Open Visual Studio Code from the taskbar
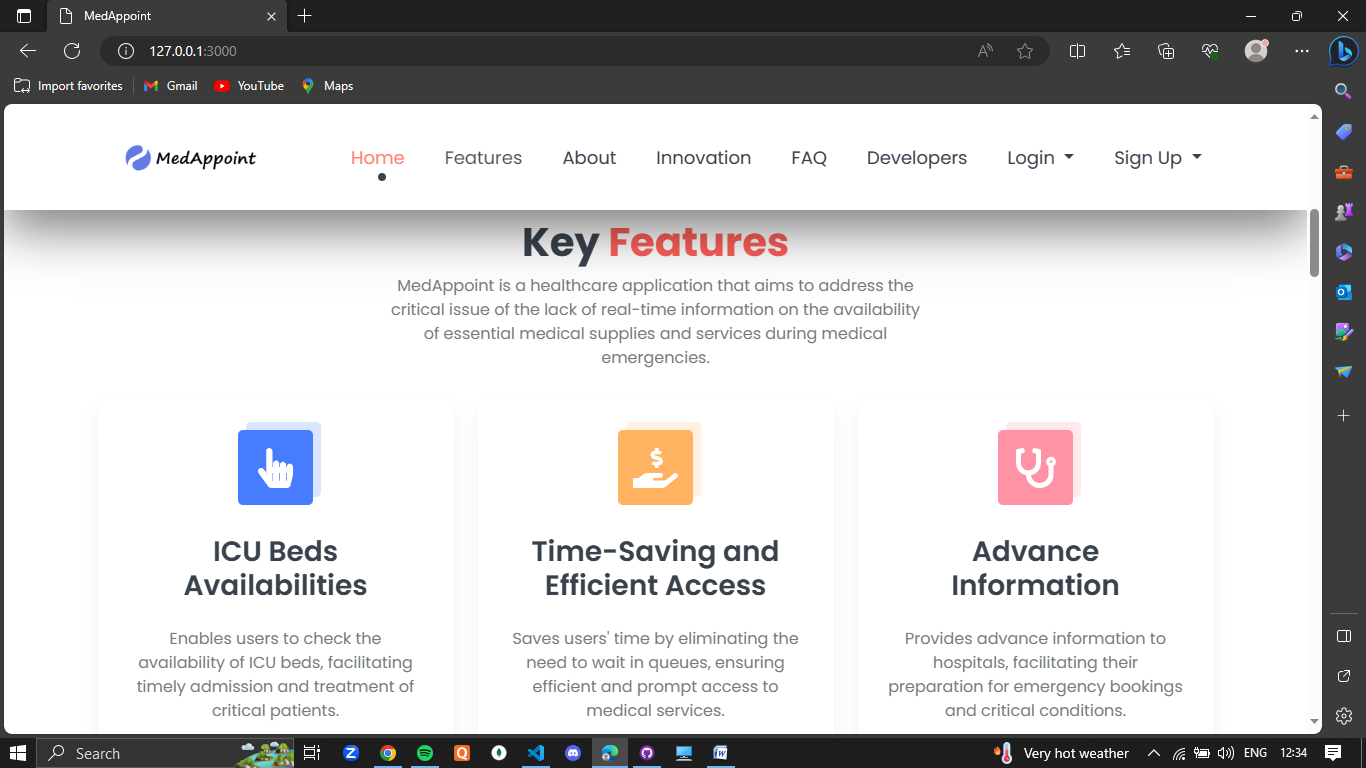Image resolution: width=1366 pixels, height=768 pixels. pyautogui.click(x=536, y=752)
